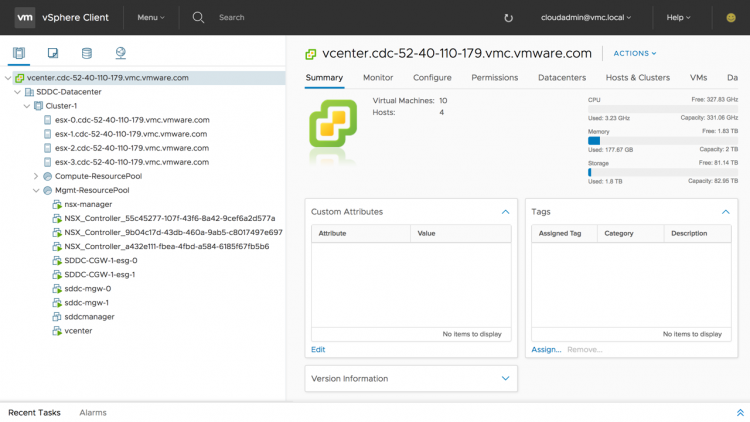This screenshot has width=750, height=422.
Task: Open the cloudadmin@vmc.local user menu
Action: pyautogui.click(x=590, y=17)
